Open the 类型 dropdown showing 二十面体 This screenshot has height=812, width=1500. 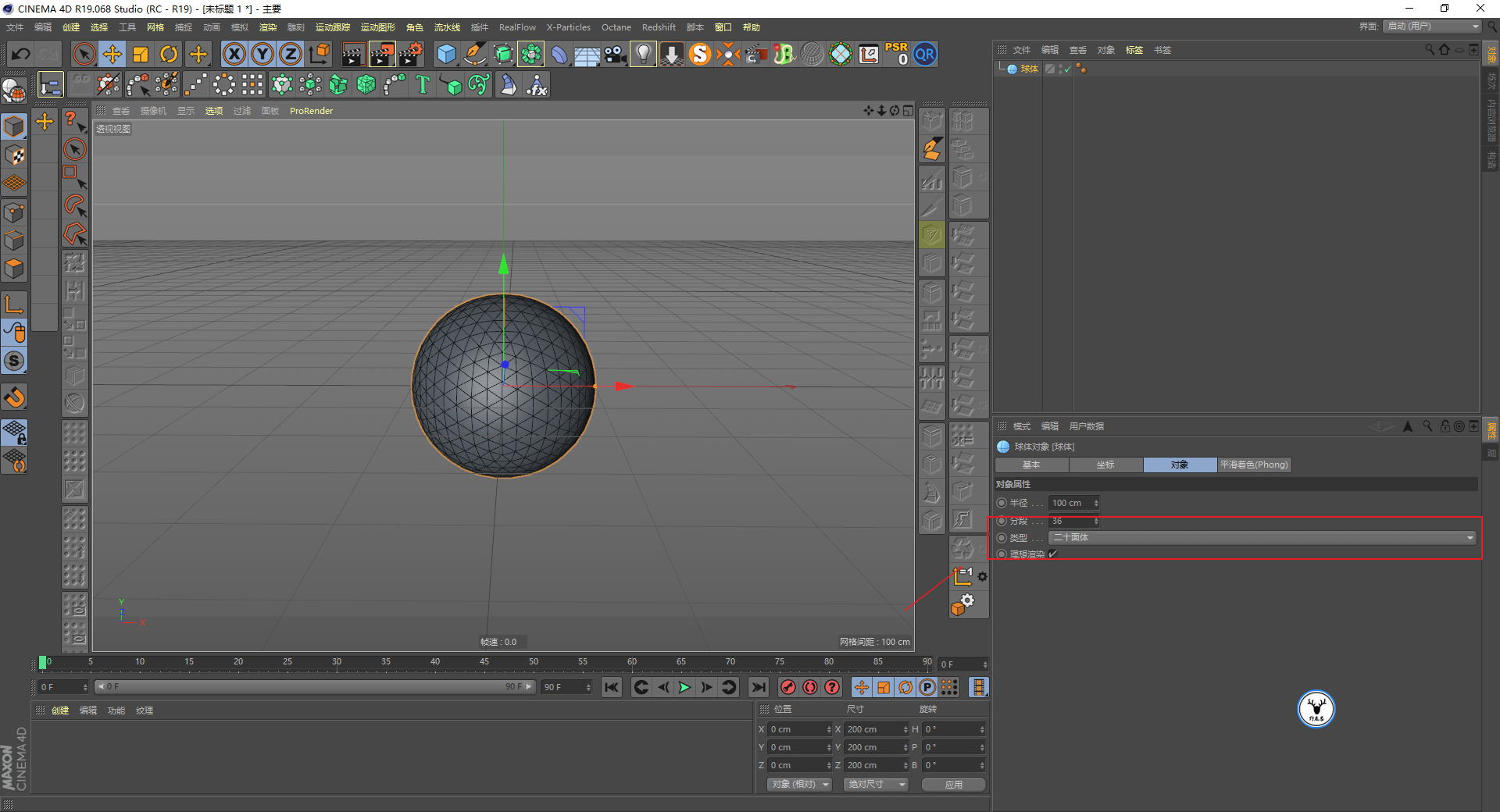click(x=1262, y=537)
